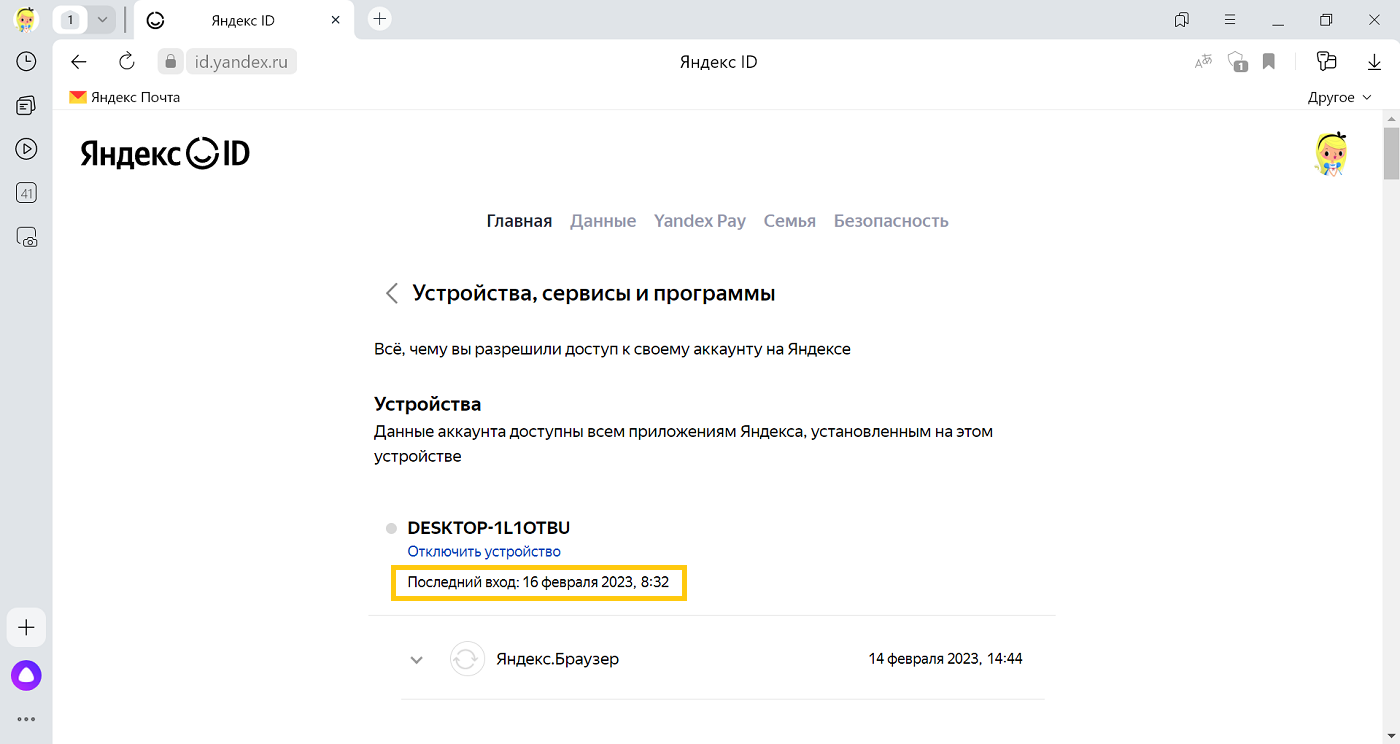1400x744 pixels.
Task: Open the sidebar icon showing 41
Action: (x=26, y=193)
